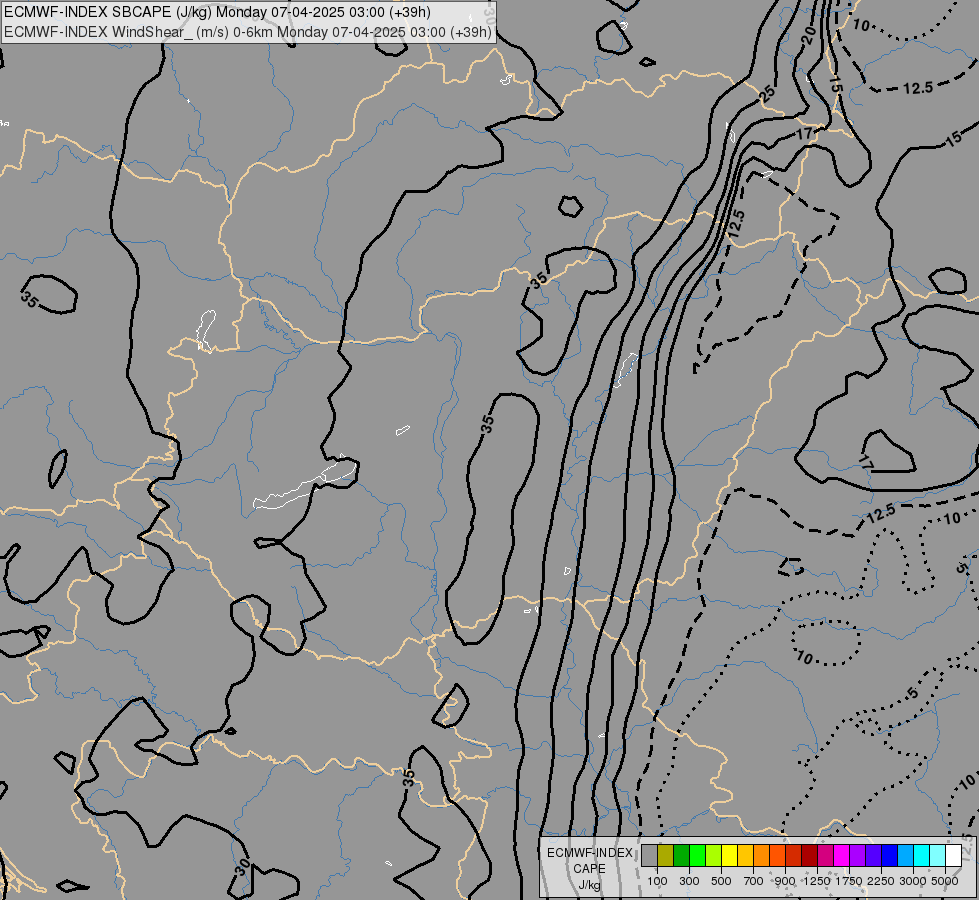The height and width of the screenshot is (900, 979).
Task: Click the 20 wind shear contour label
Action: pyautogui.click(x=808, y=36)
